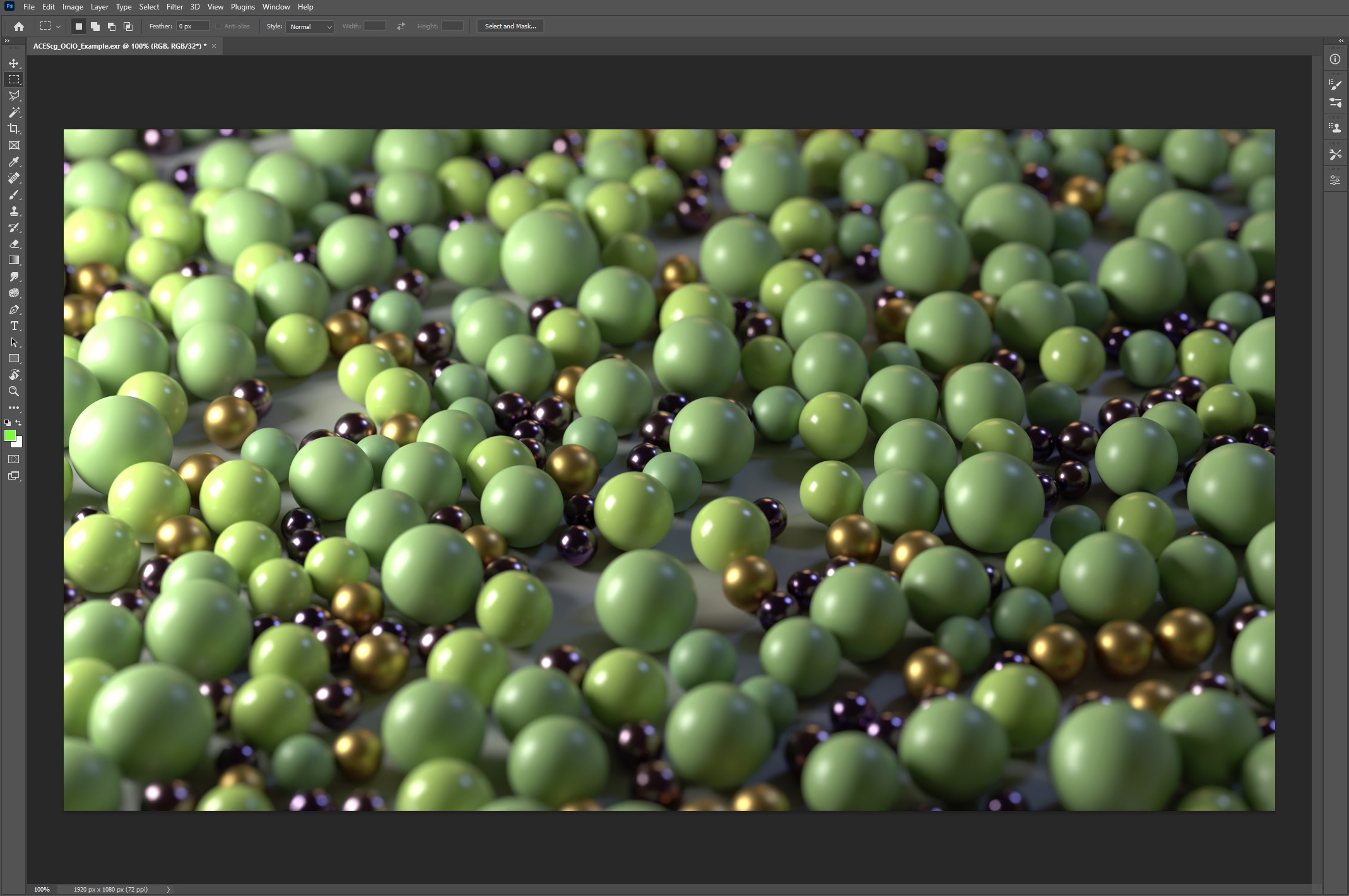Screen dimensions: 1349x896
Task: Select the Horizontal Type tool
Action: pyautogui.click(x=14, y=326)
